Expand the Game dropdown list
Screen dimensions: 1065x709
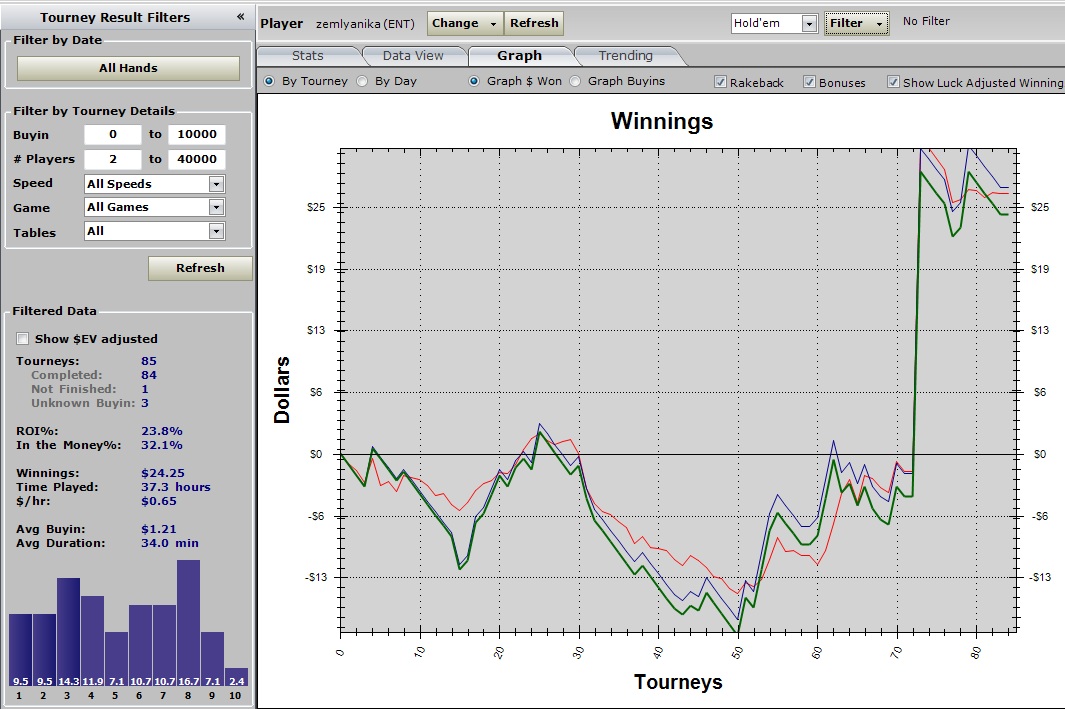point(216,207)
